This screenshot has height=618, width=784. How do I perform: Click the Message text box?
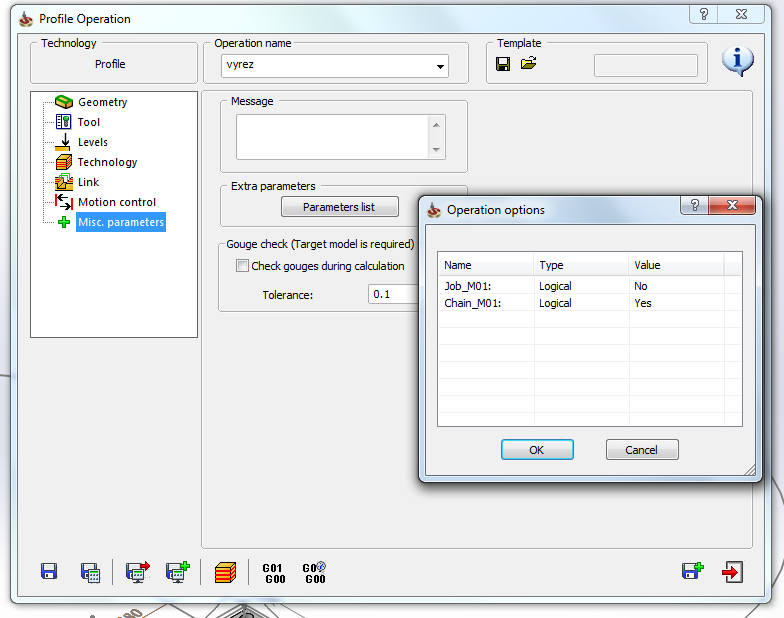click(332, 137)
